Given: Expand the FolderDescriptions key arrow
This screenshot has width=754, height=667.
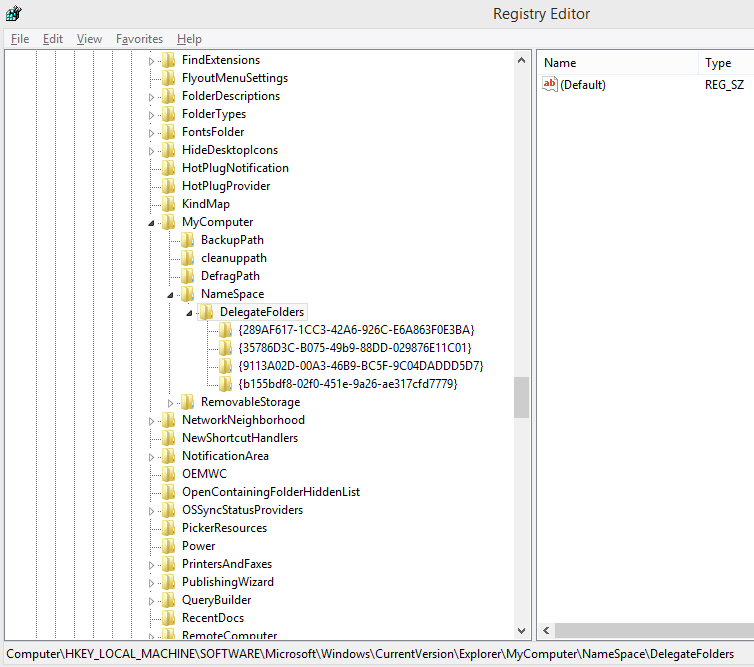Looking at the screenshot, I should pyautogui.click(x=153, y=97).
